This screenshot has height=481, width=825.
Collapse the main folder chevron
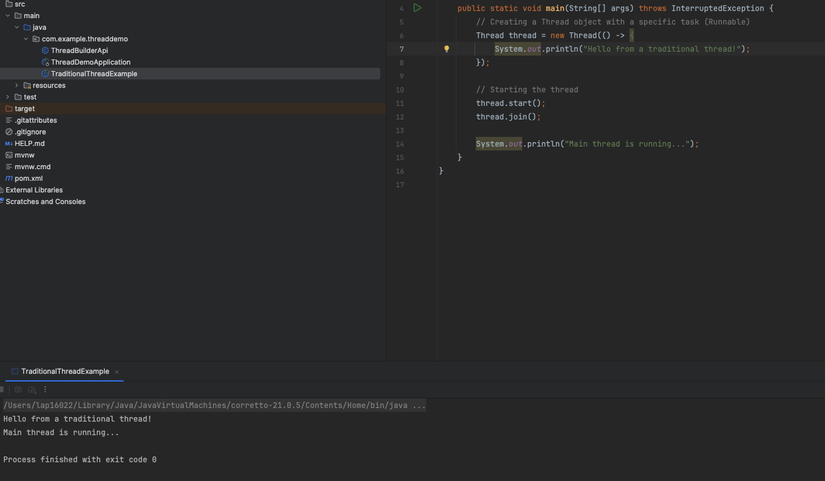[x=8, y=16]
